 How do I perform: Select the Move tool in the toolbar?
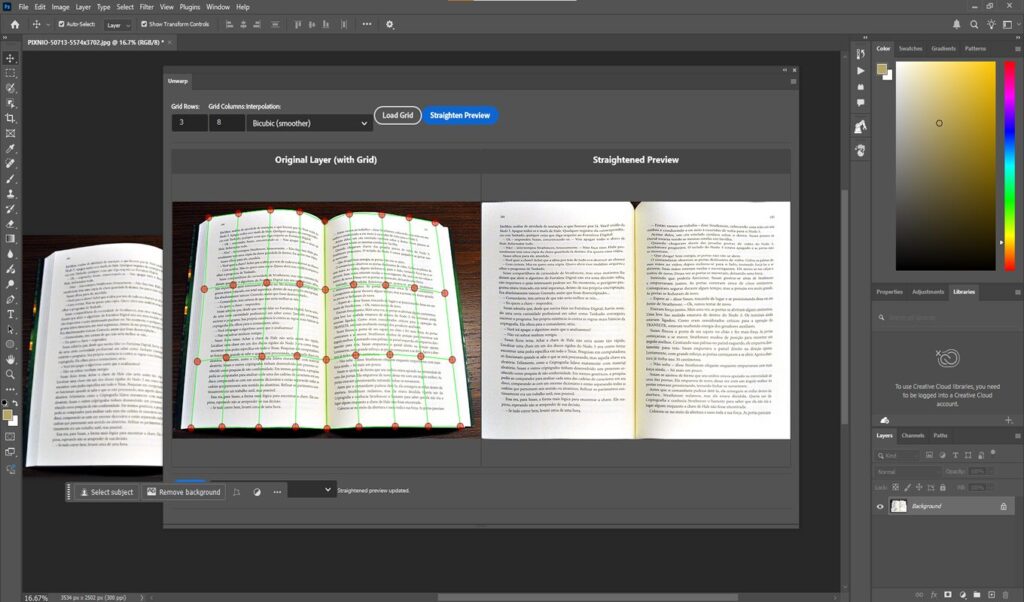click(11, 58)
